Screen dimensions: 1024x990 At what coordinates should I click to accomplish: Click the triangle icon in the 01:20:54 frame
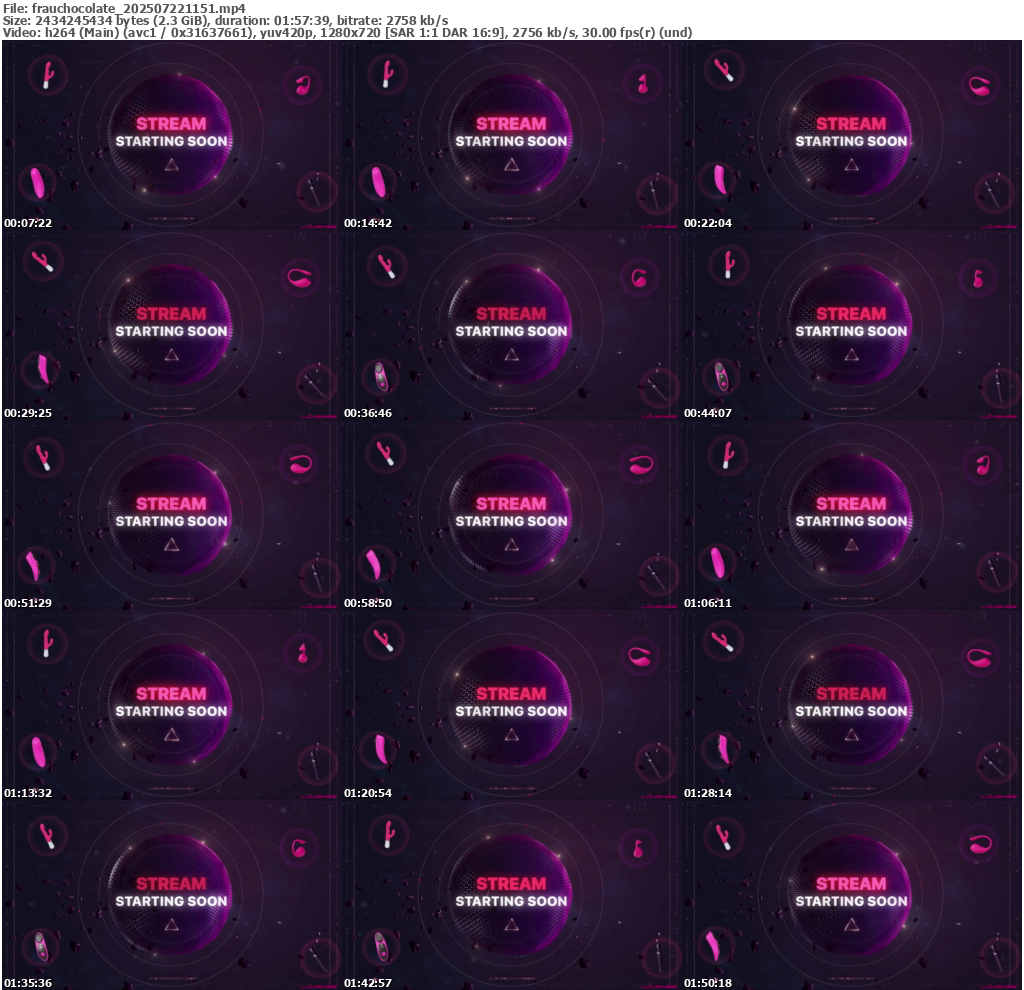coord(511,735)
